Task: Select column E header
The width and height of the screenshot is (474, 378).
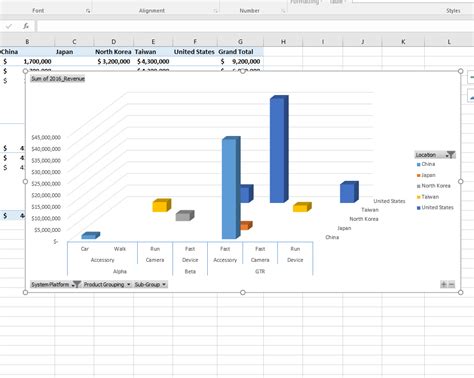Action: (x=153, y=42)
